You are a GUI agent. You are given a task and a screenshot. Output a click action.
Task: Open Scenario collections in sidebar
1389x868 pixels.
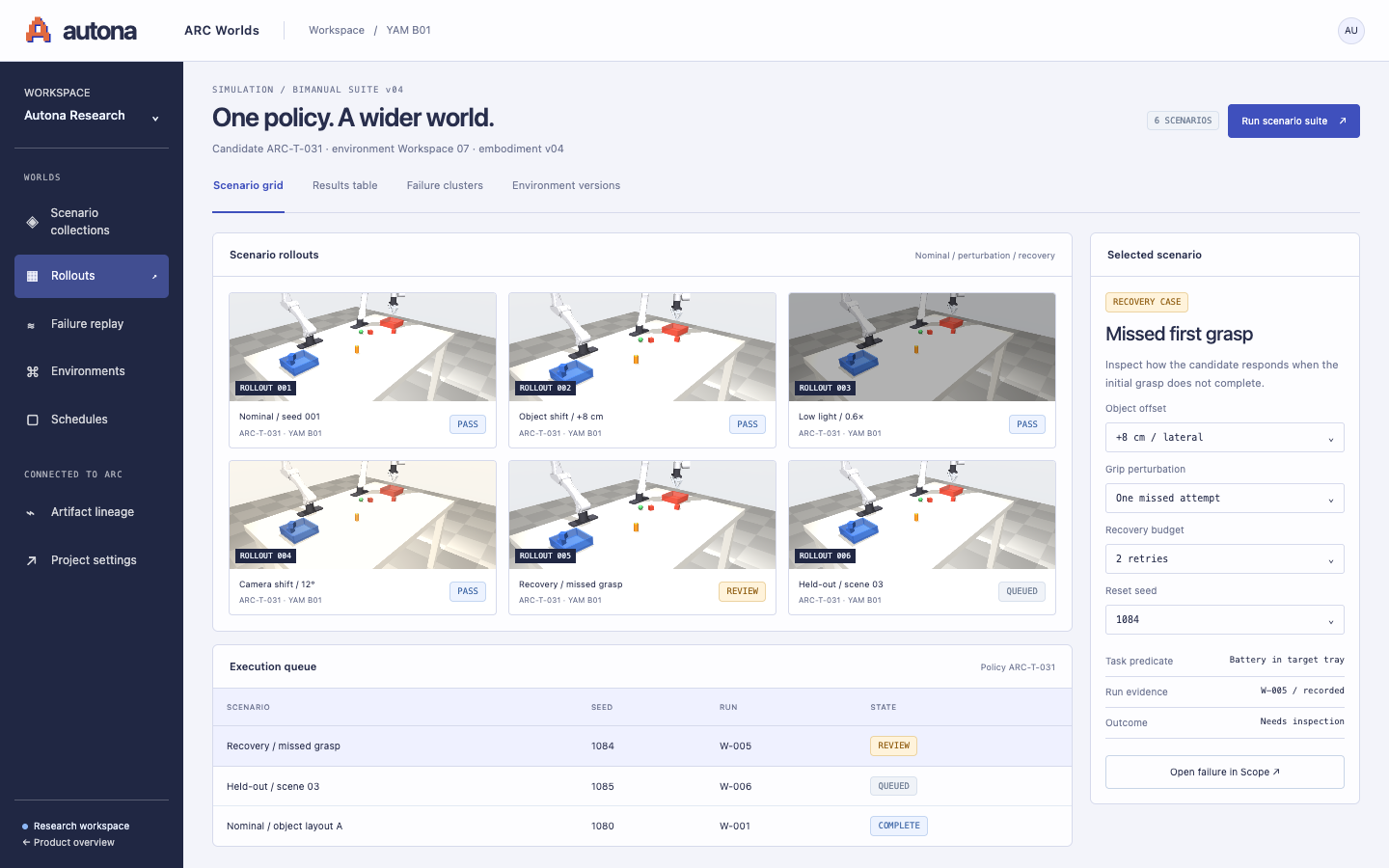pyautogui.click(x=92, y=222)
